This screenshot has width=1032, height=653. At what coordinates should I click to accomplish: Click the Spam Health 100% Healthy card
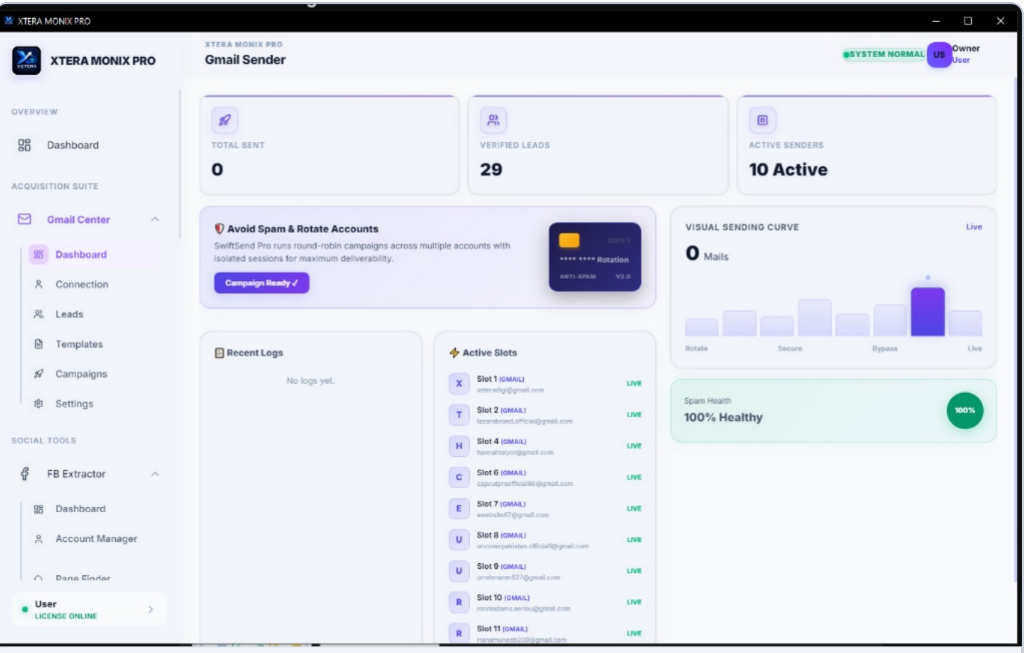(x=833, y=411)
